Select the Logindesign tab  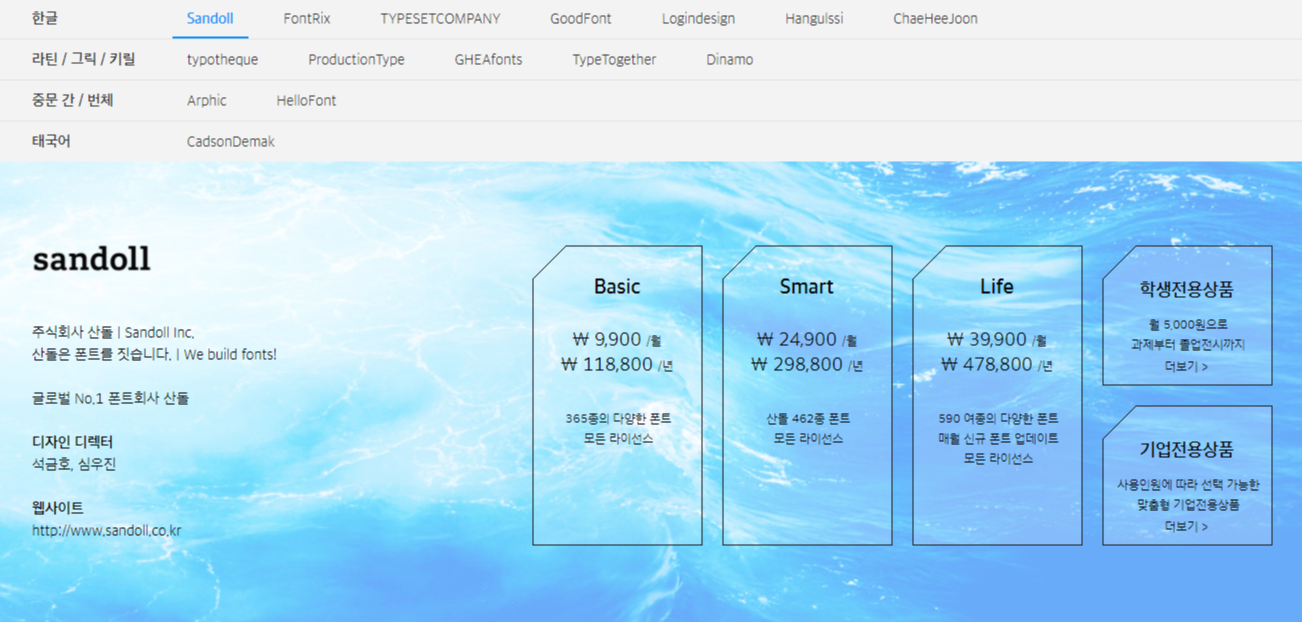tap(698, 19)
